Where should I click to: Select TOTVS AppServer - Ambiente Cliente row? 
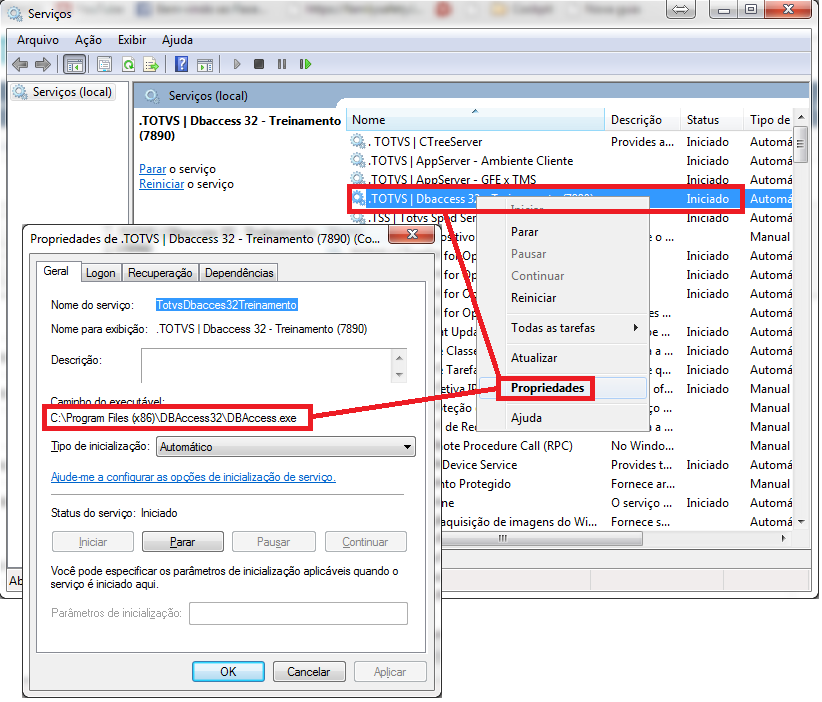570,160
